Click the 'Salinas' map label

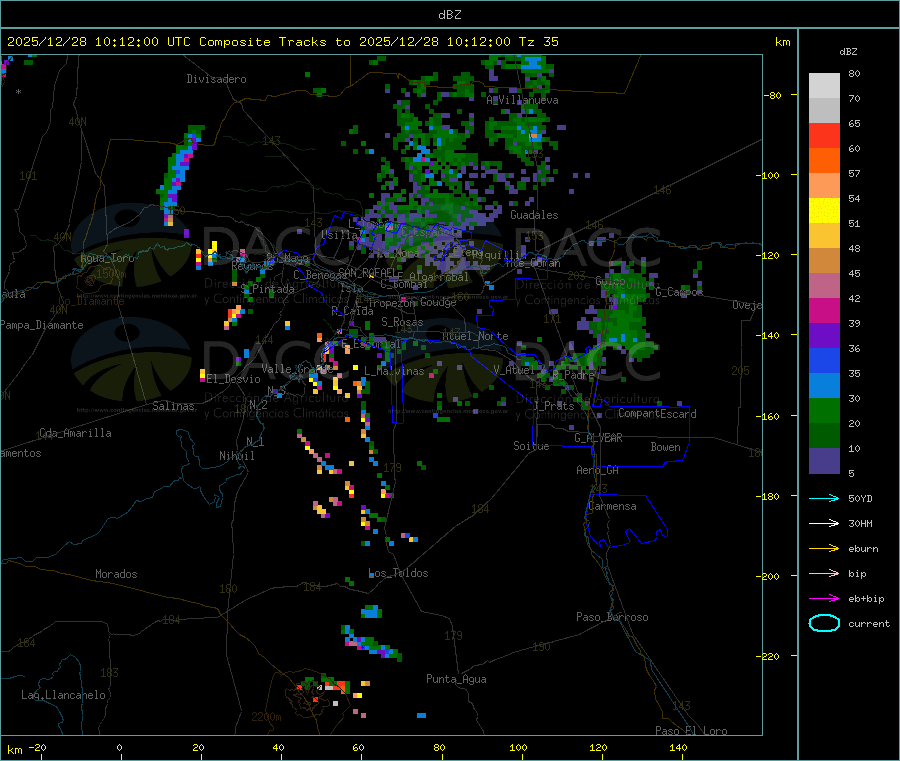pyautogui.click(x=173, y=406)
